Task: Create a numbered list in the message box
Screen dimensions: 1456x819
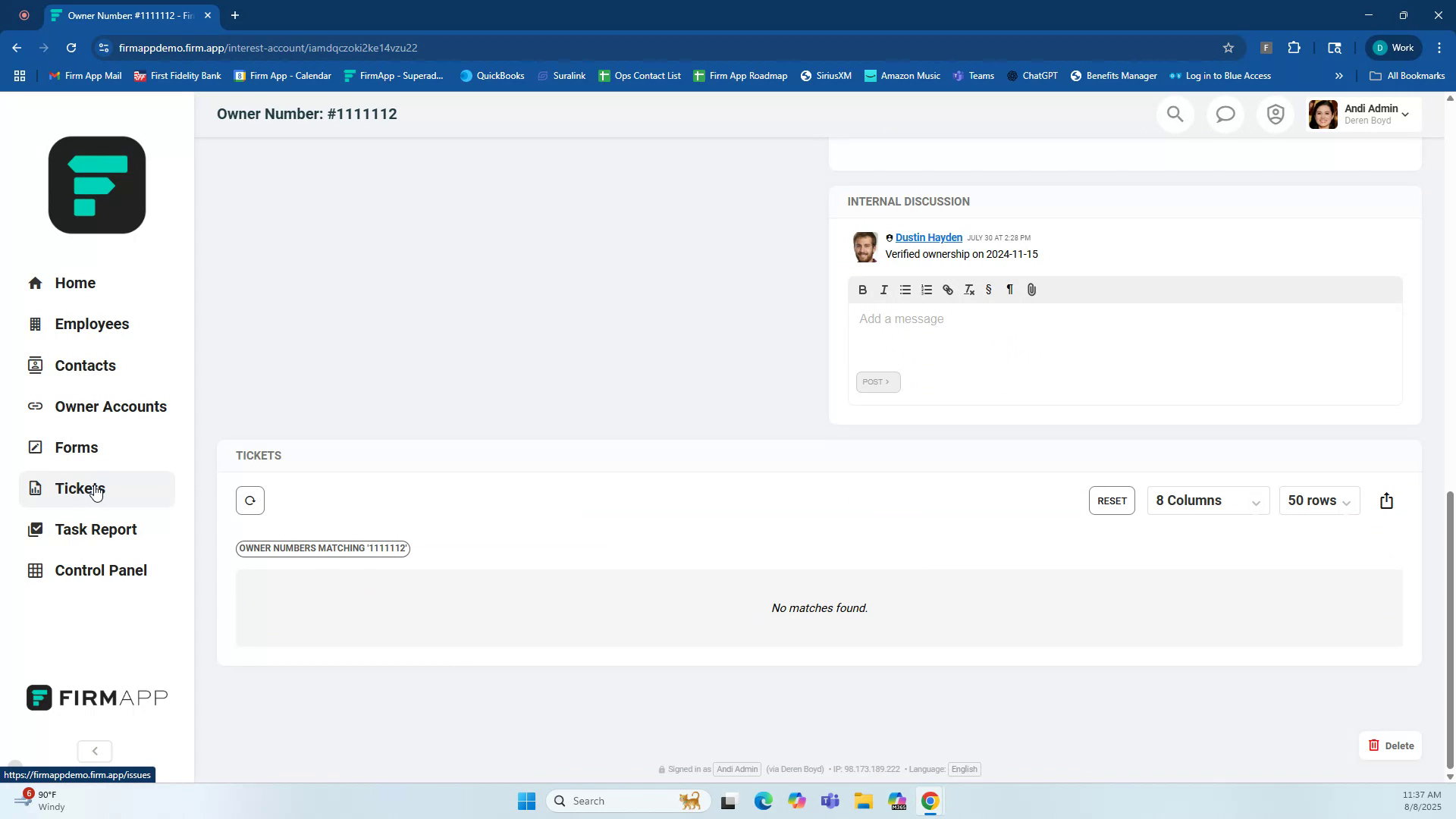Action: tap(927, 289)
